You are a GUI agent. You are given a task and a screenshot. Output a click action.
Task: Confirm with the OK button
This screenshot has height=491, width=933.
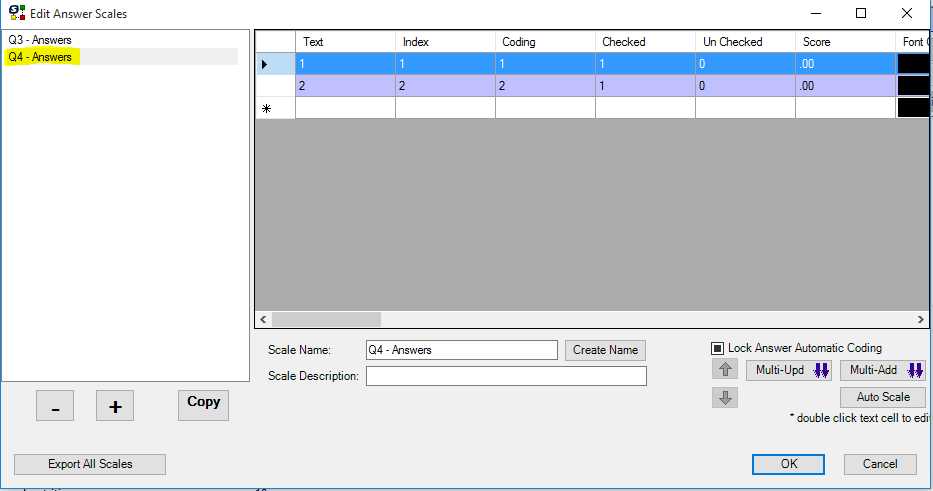(788, 464)
